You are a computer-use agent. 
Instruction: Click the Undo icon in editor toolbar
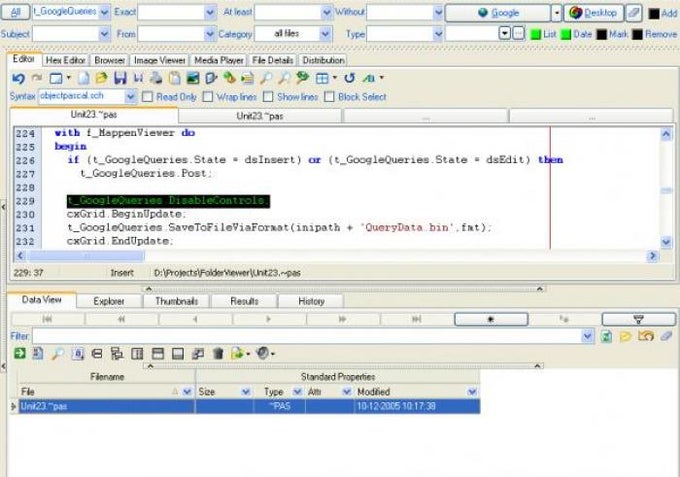pyautogui.click(x=18, y=78)
